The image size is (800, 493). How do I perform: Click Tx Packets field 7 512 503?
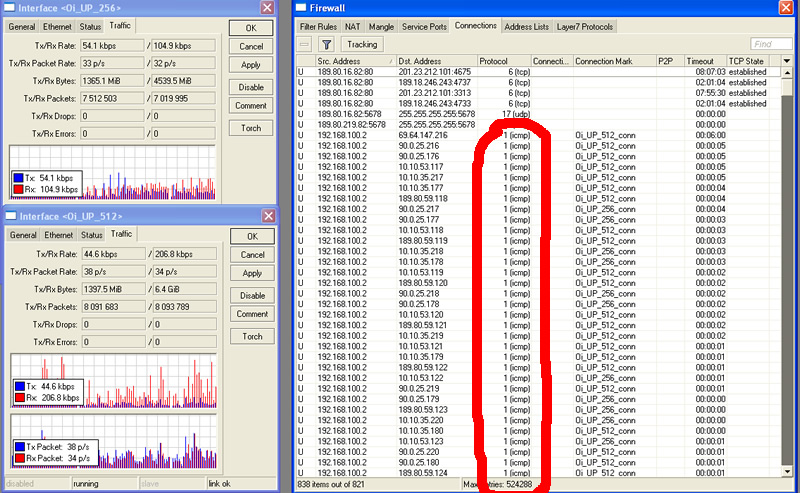[112, 98]
